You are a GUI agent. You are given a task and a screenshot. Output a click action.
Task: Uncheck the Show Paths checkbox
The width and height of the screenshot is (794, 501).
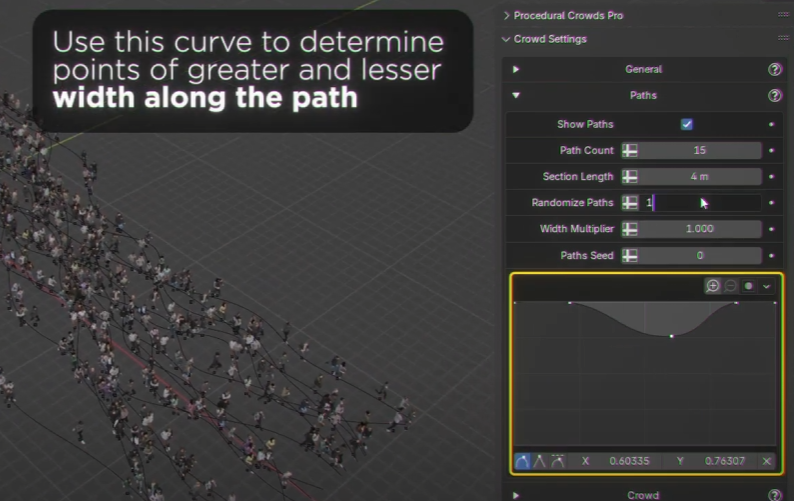[x=687, y=124]
